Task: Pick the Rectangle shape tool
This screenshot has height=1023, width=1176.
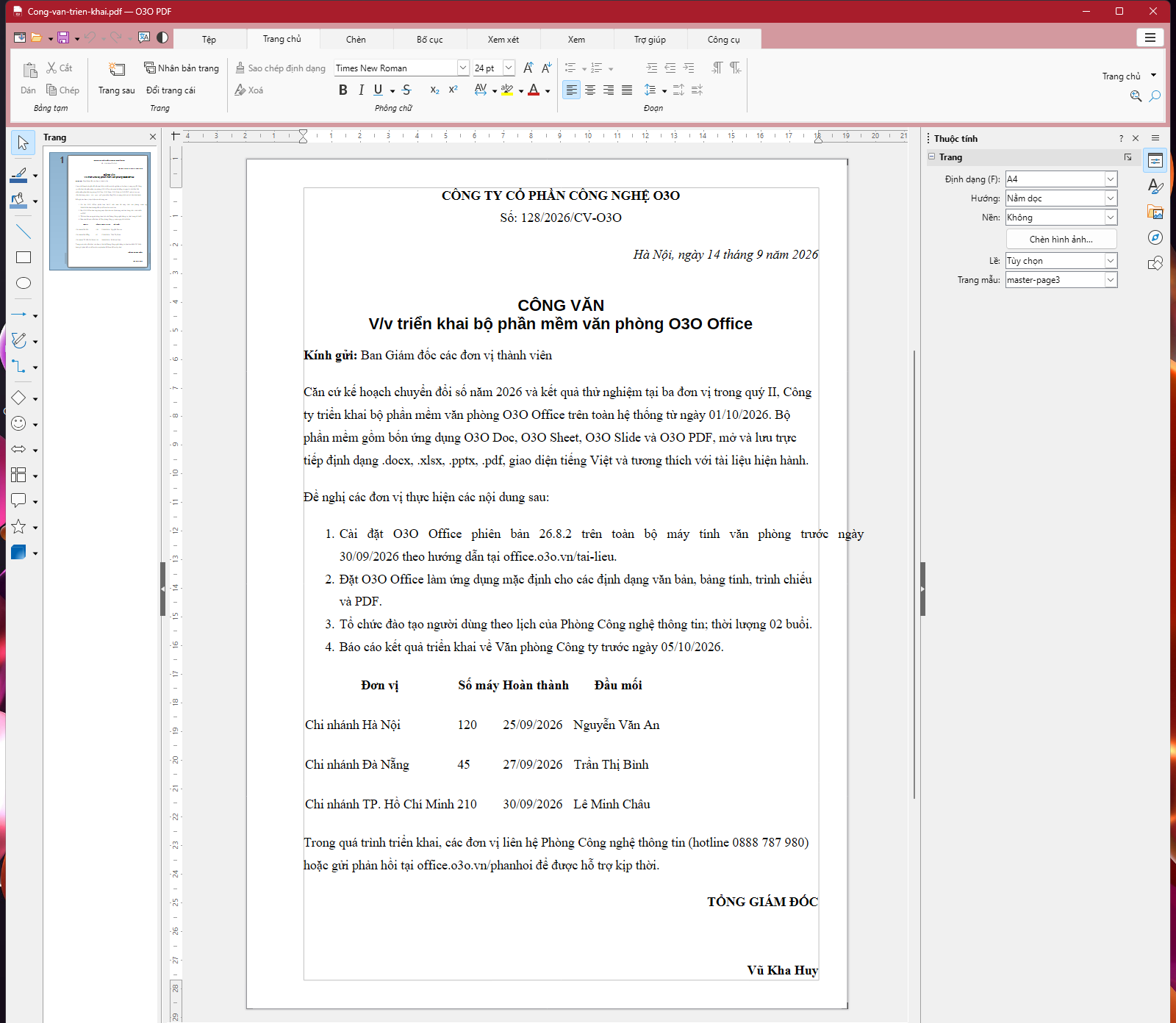Action: tap(24, 257)
